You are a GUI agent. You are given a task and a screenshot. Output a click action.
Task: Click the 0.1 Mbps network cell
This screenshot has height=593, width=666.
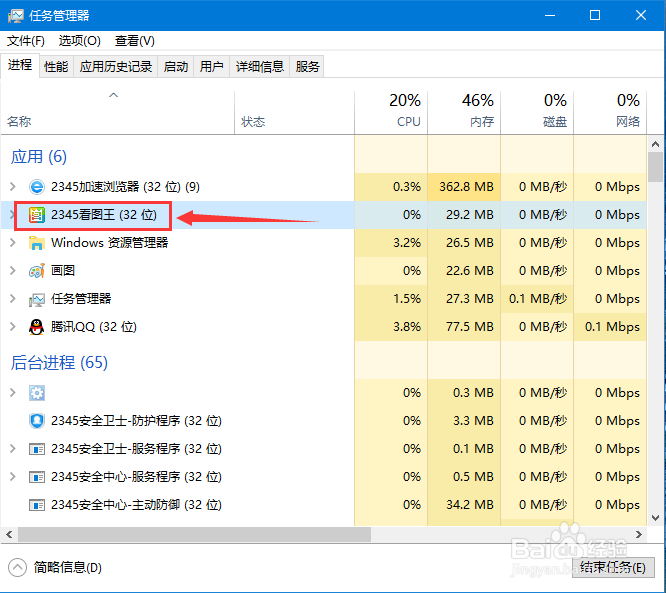coord(610,327)
